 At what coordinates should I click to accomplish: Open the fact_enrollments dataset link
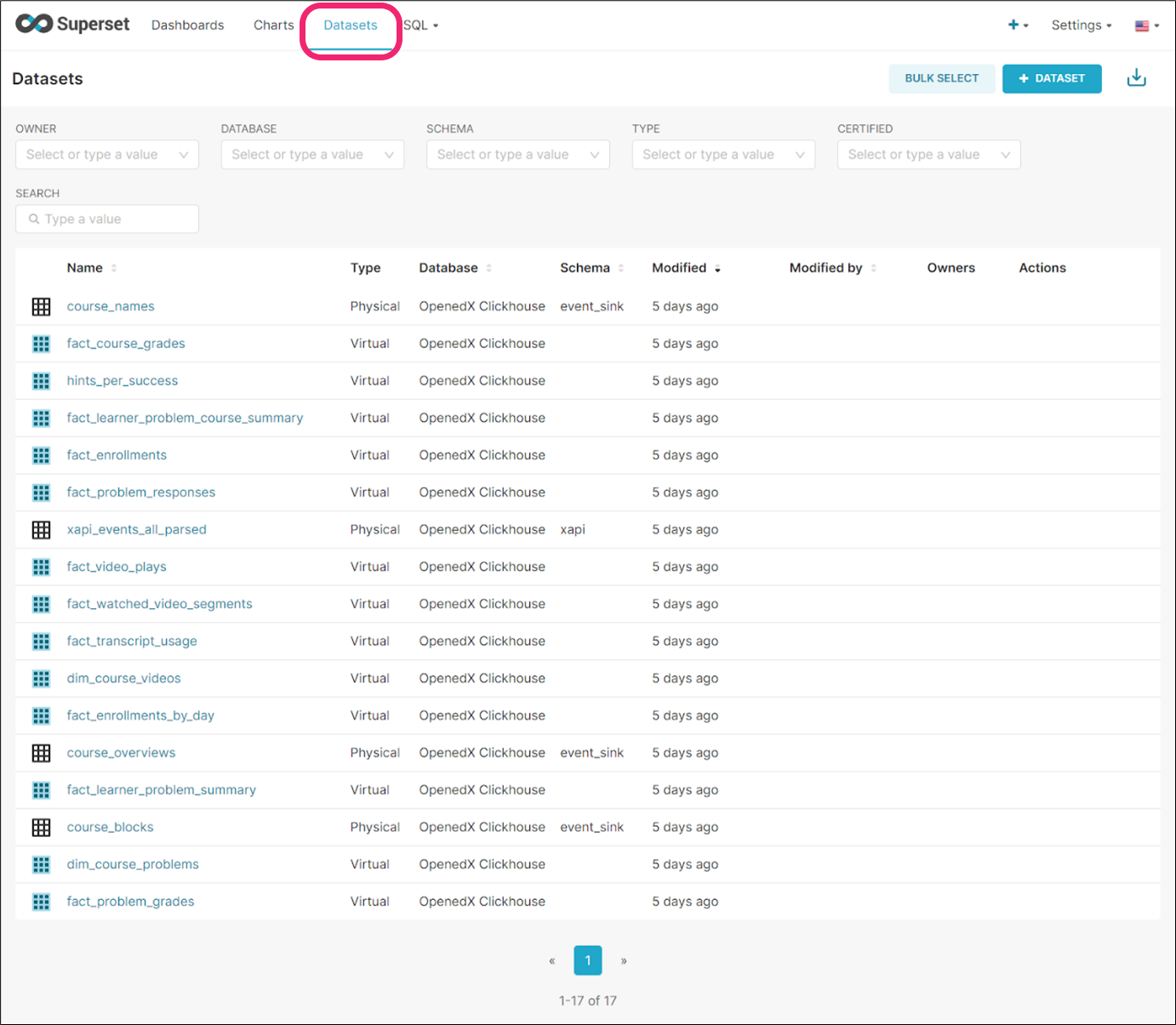[117, 455]
